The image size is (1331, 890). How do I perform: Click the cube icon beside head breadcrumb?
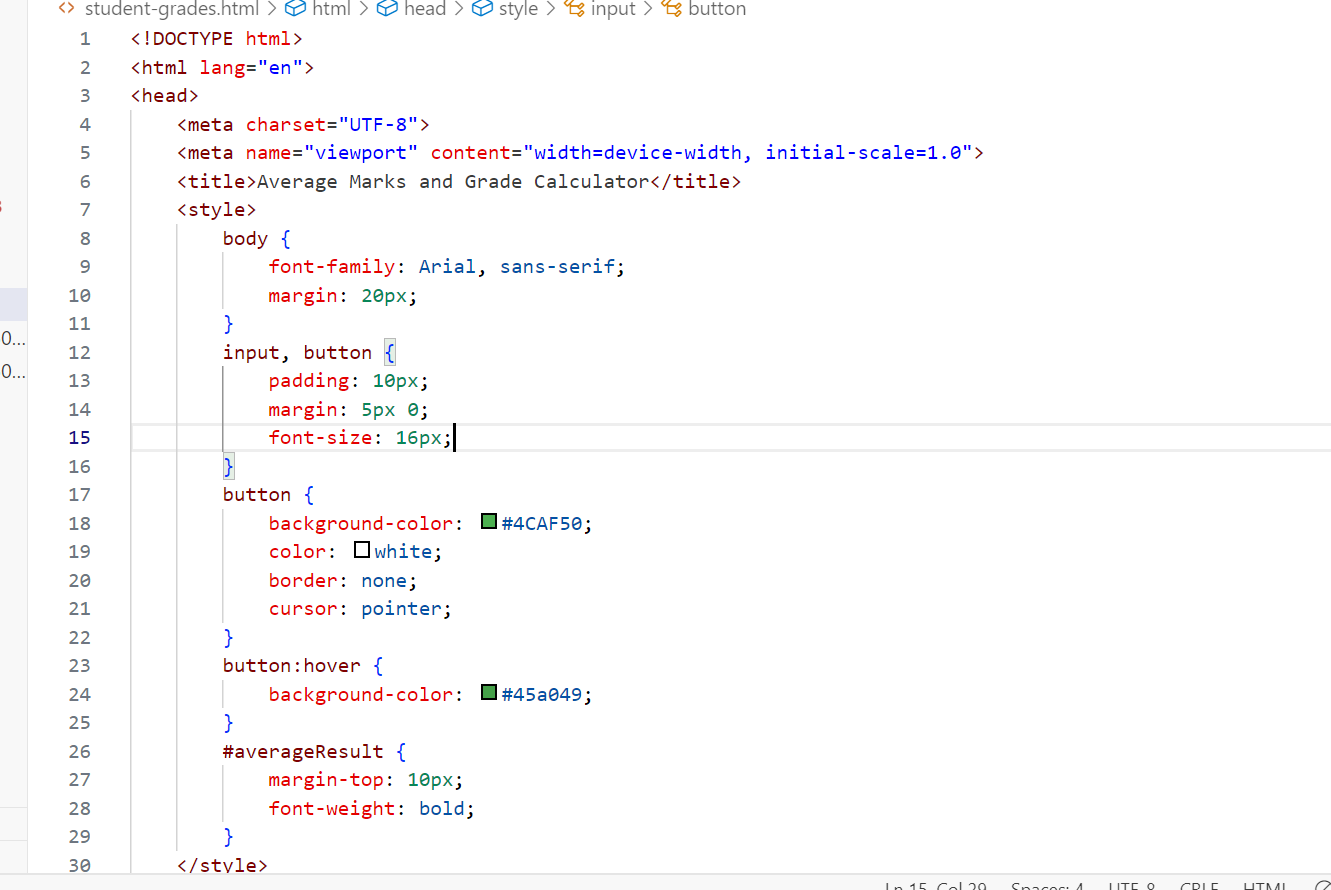coord(387,9)
